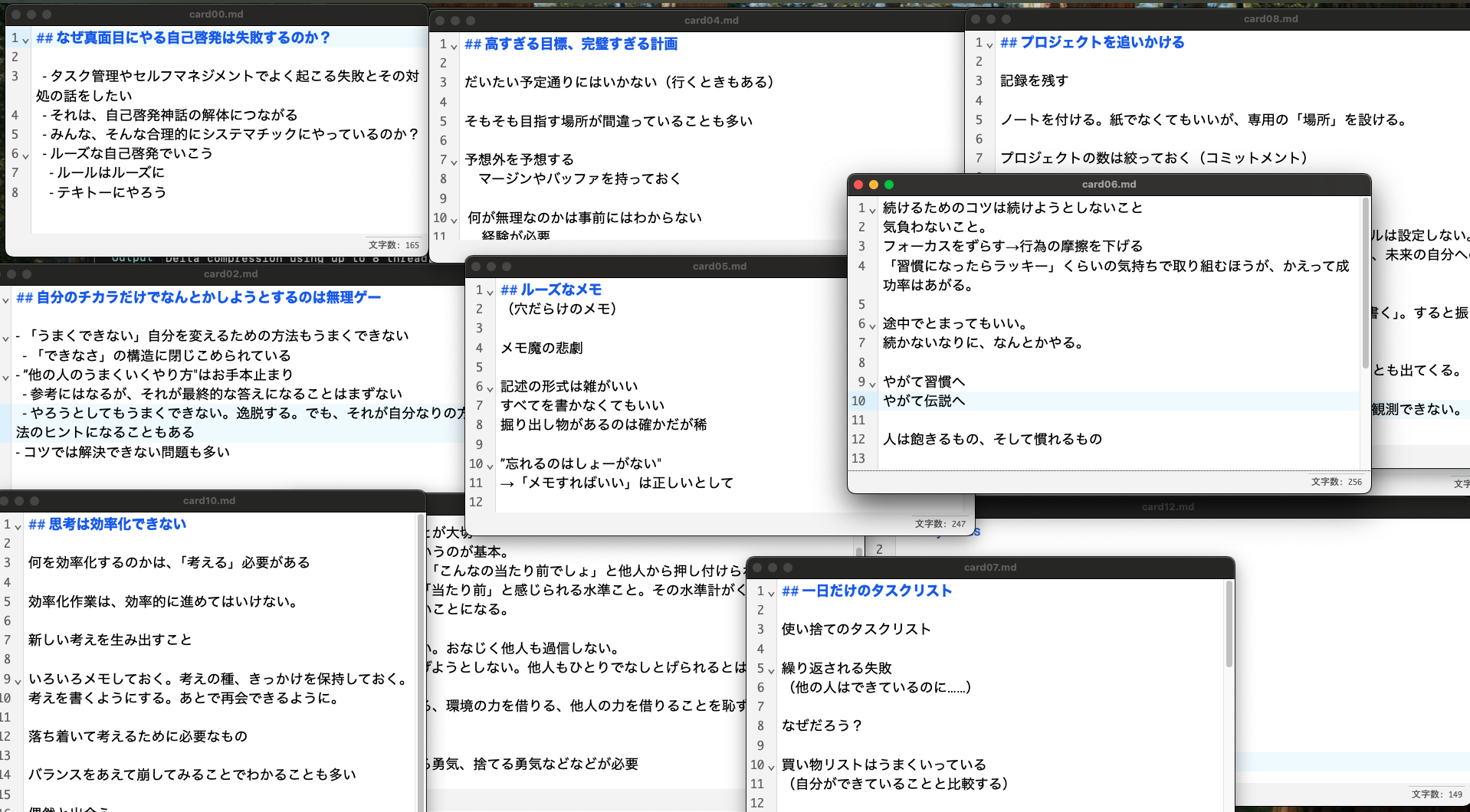Click '新しい考えを生み出すこと' in card10.md
The width and height of the screenshot is (1470, 812).
point(110,640)
